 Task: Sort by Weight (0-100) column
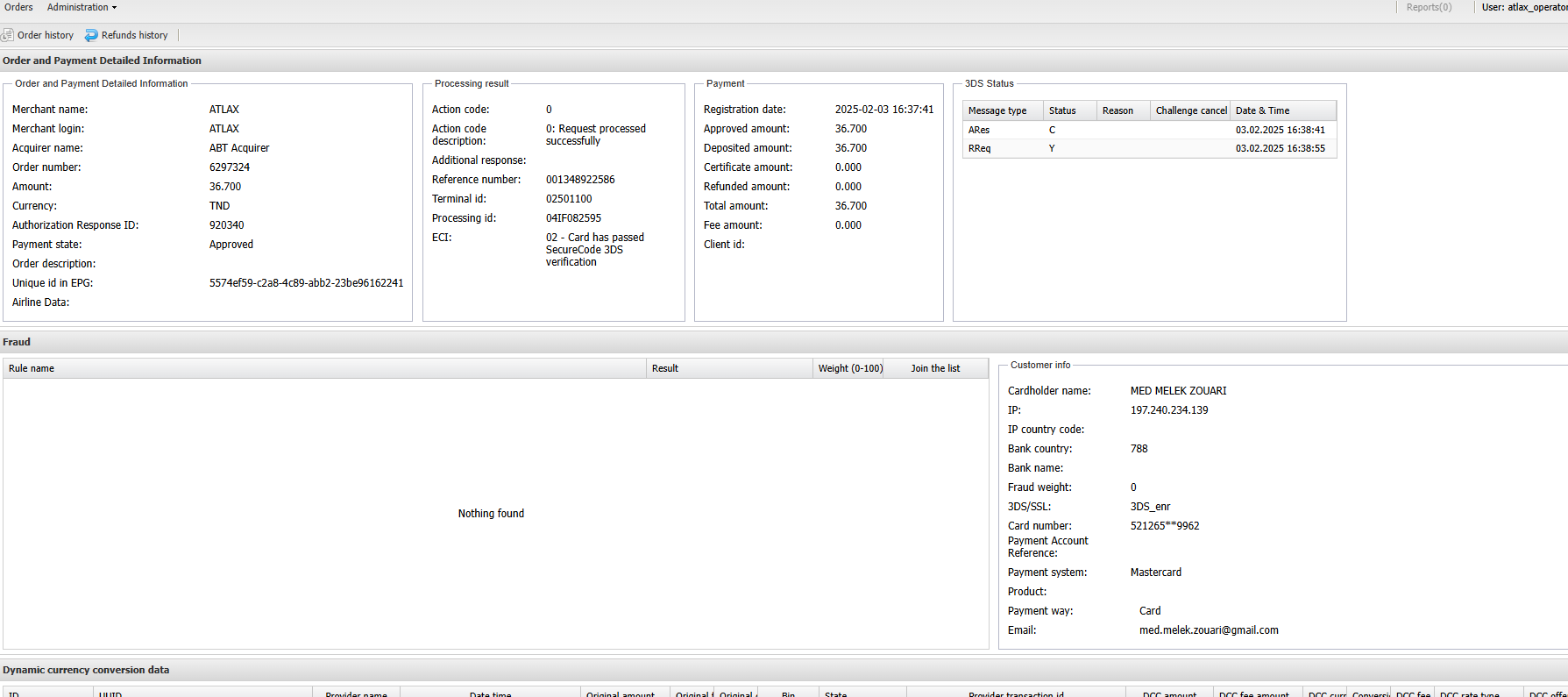pos(850,368)
